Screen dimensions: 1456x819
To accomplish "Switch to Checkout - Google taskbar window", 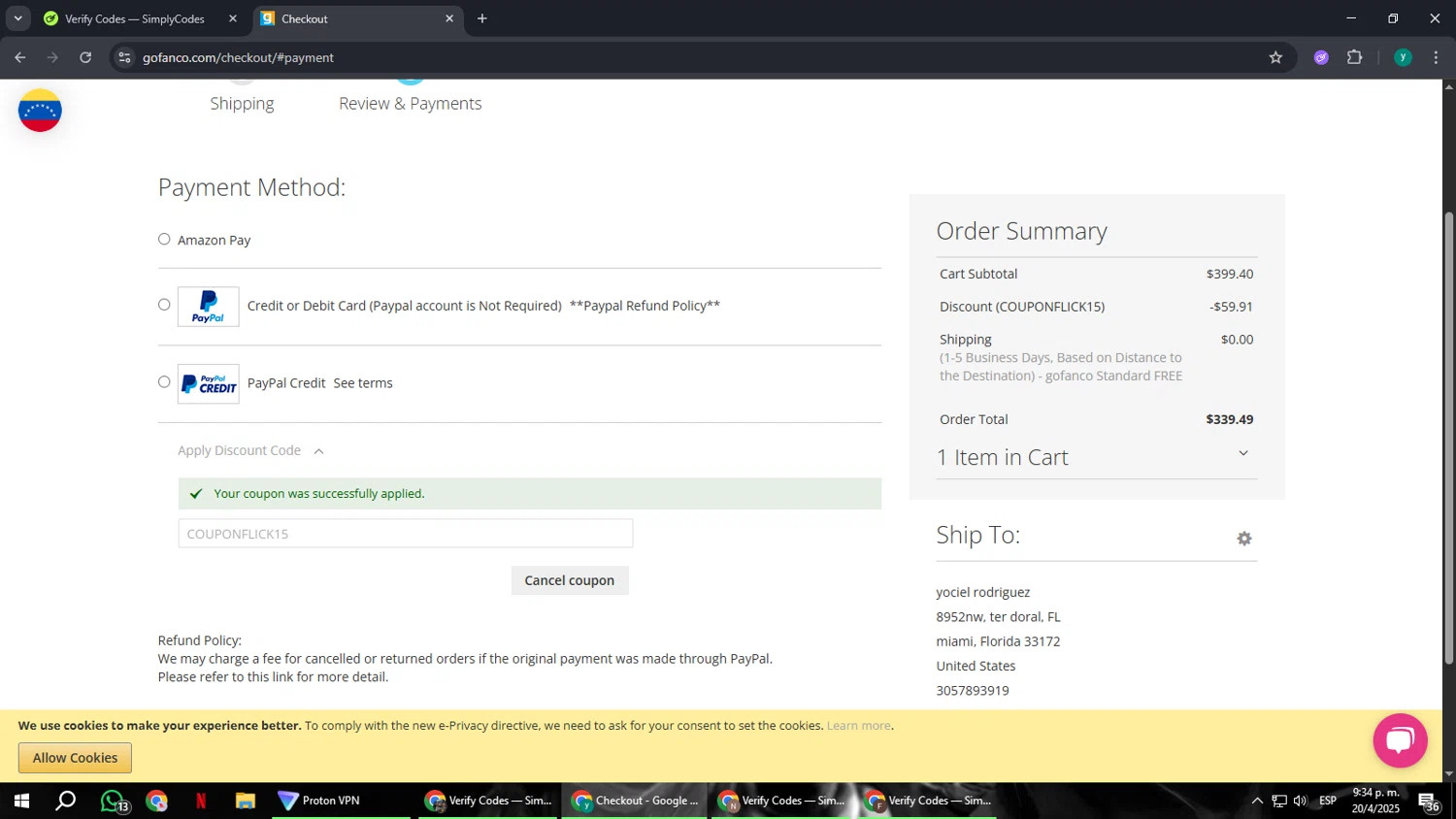I will [635, 801].
